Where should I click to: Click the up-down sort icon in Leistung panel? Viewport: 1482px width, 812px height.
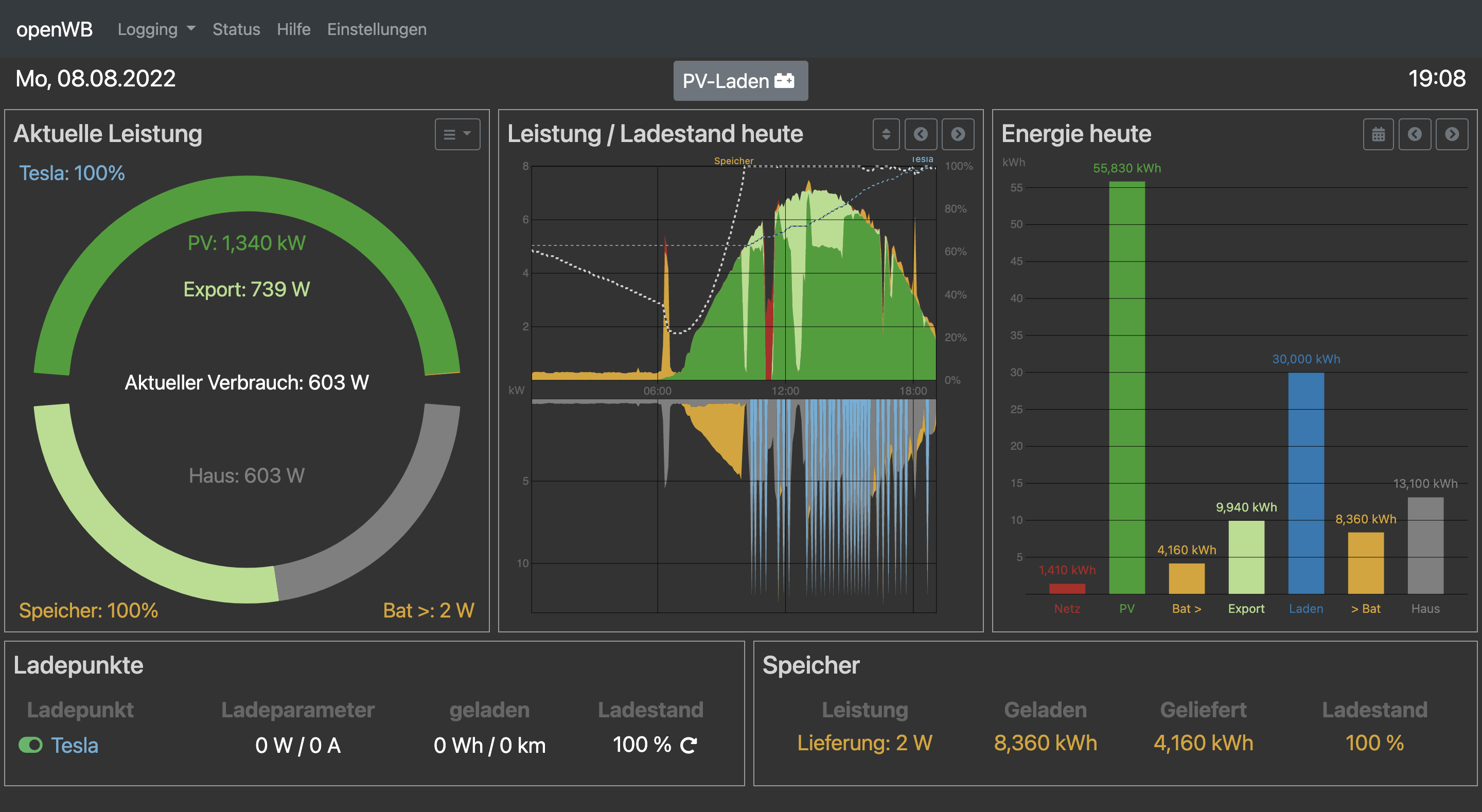886,134
